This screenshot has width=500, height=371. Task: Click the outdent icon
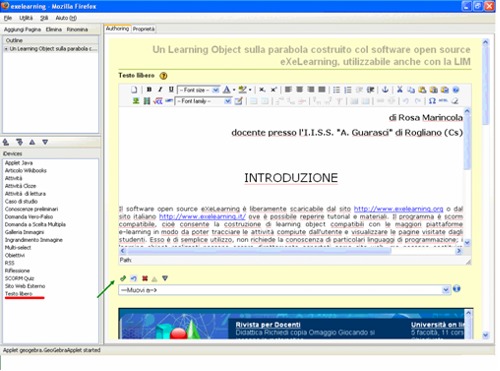(x=359, y=90)
